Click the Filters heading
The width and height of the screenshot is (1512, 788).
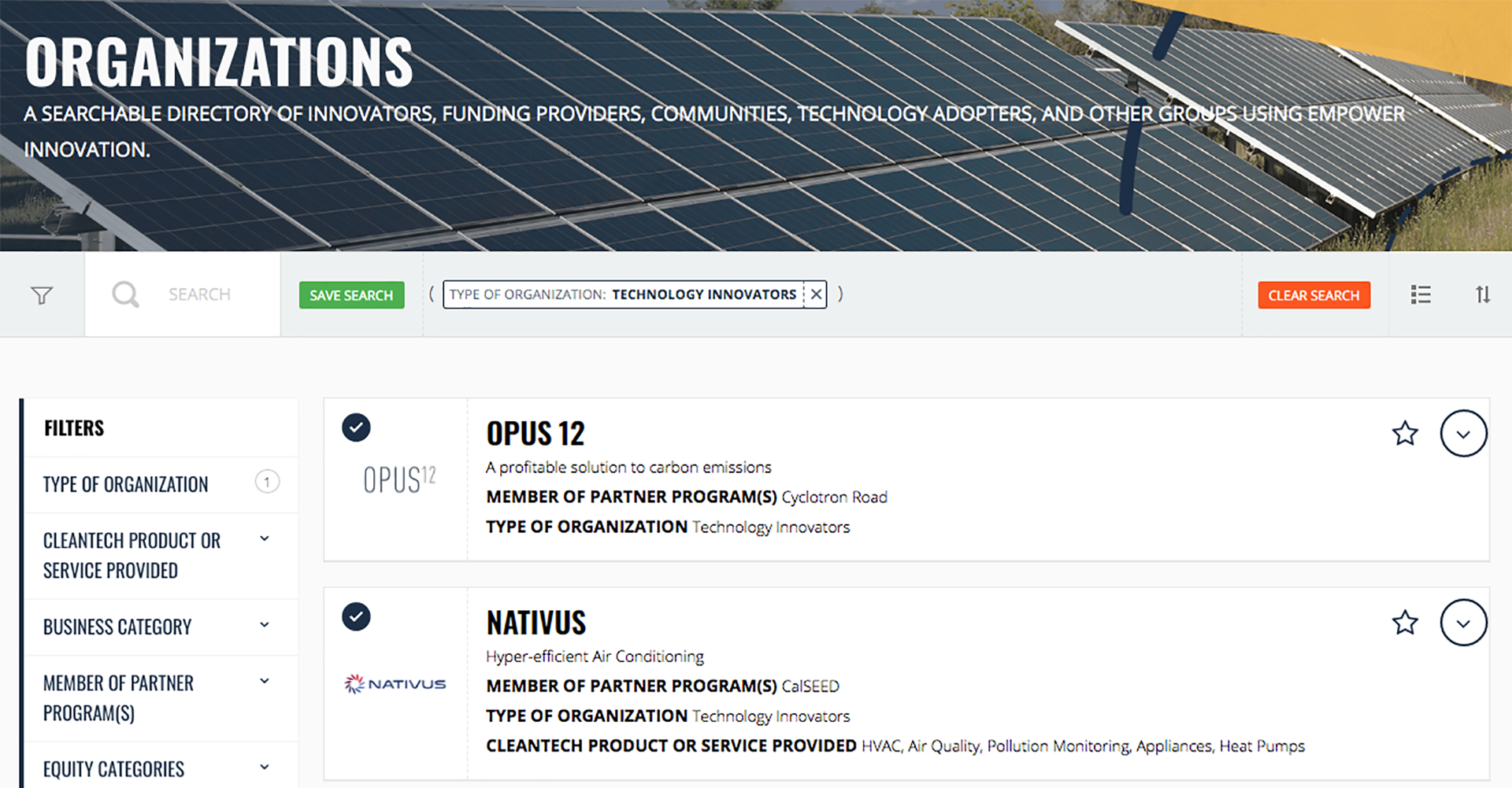point(74,428)
